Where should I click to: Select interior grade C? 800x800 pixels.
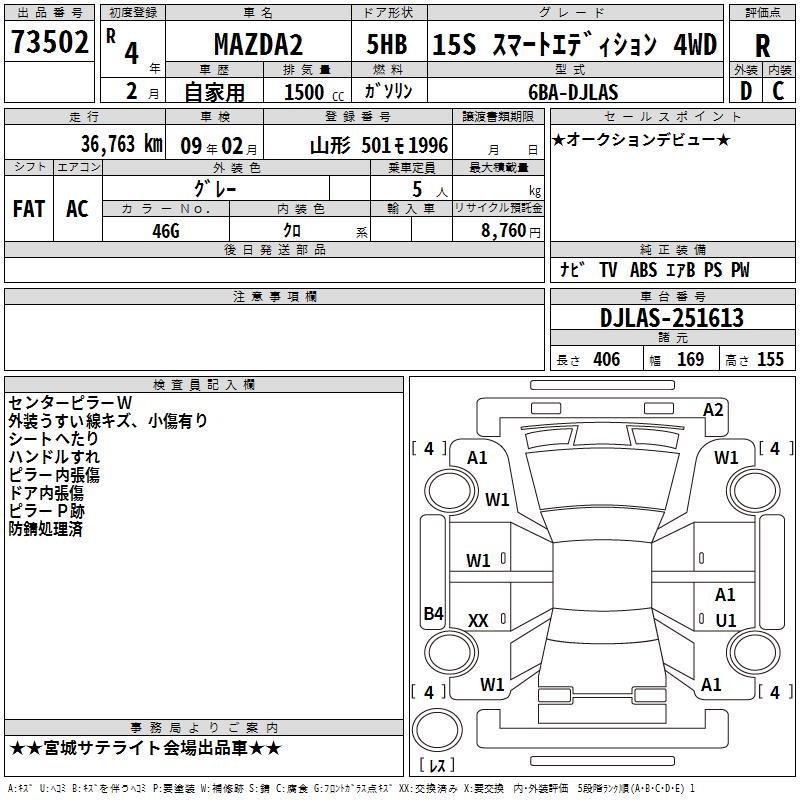point(778,91)
